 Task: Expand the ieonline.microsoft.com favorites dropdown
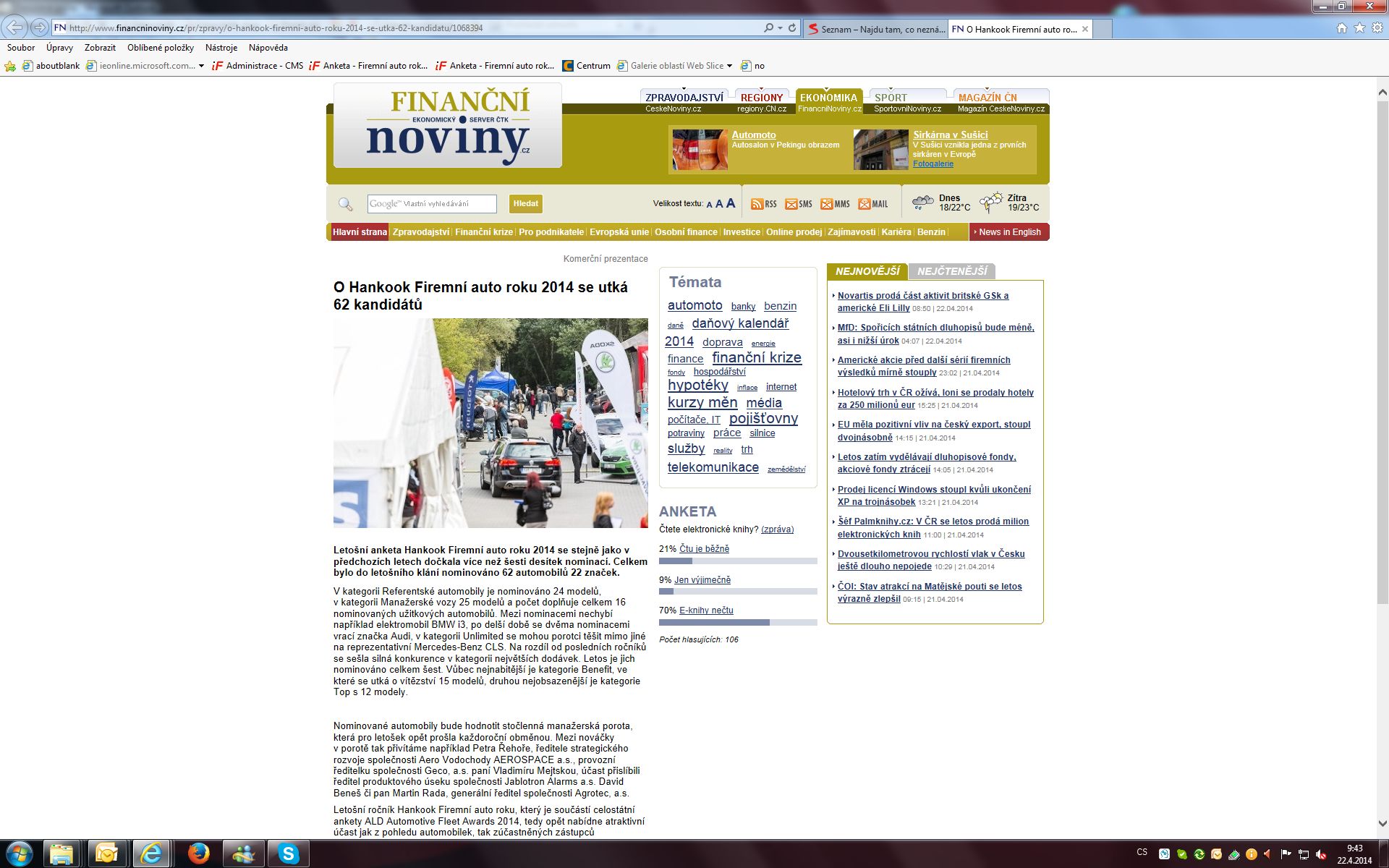point(201,66)
